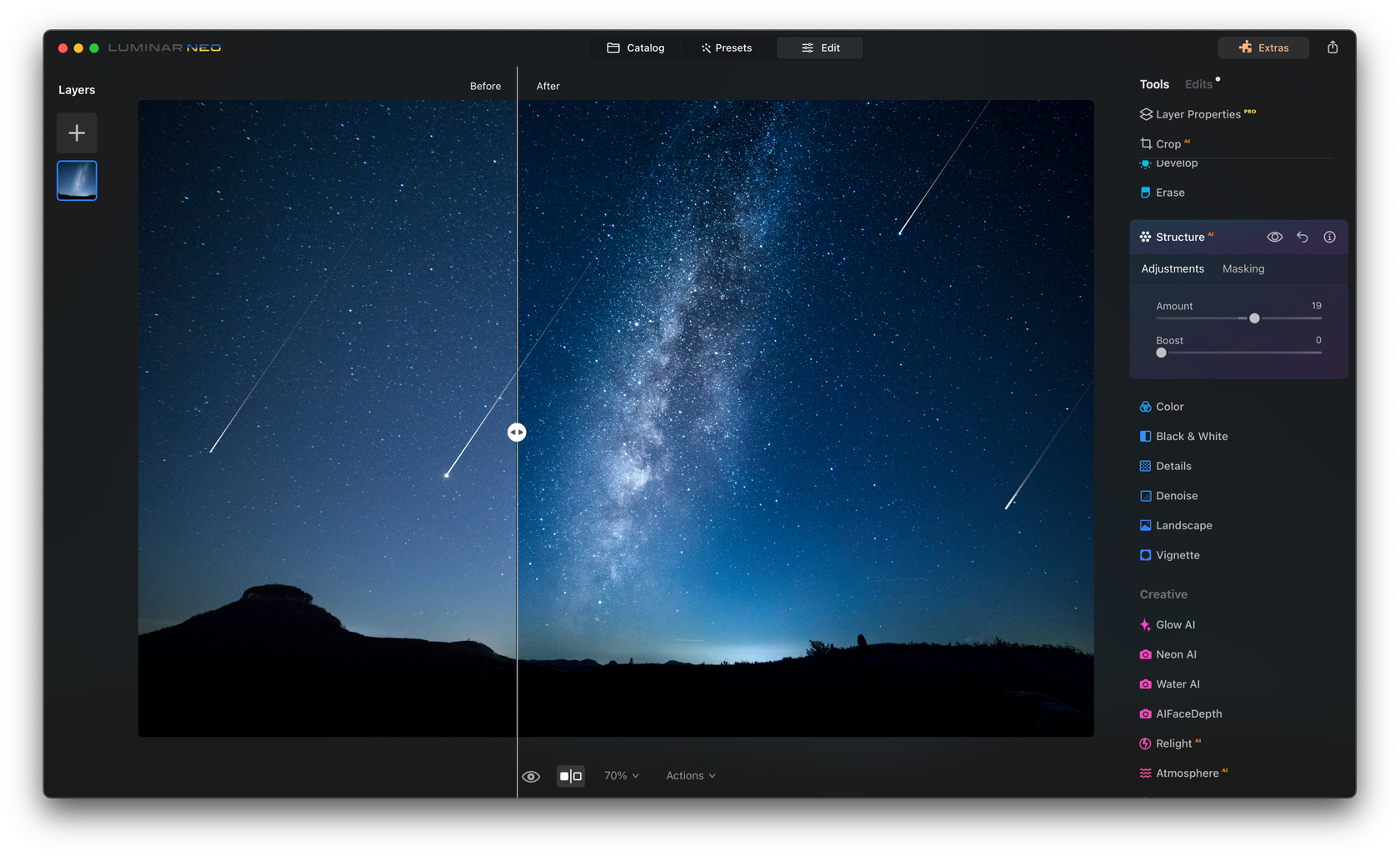The height and width of the screenshot is (856, 1400).
Task: Toggle the split-compare view mode
Action: (x=571, y=775)
